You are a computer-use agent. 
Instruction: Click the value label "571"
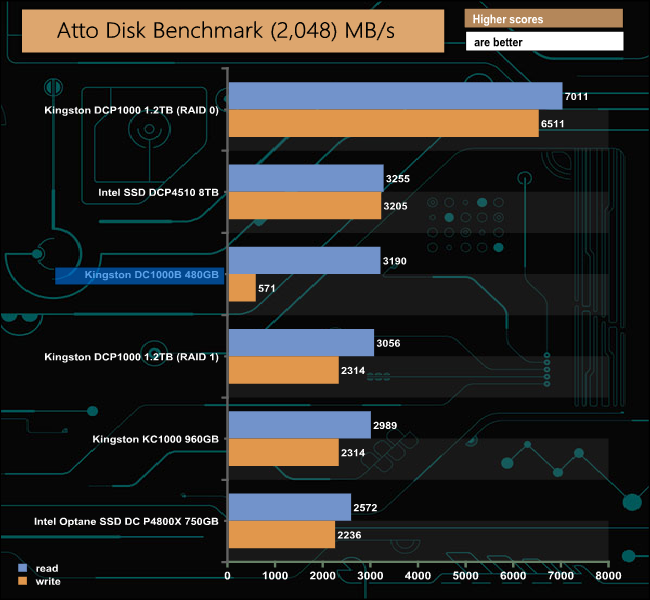(x=267, y=288)
